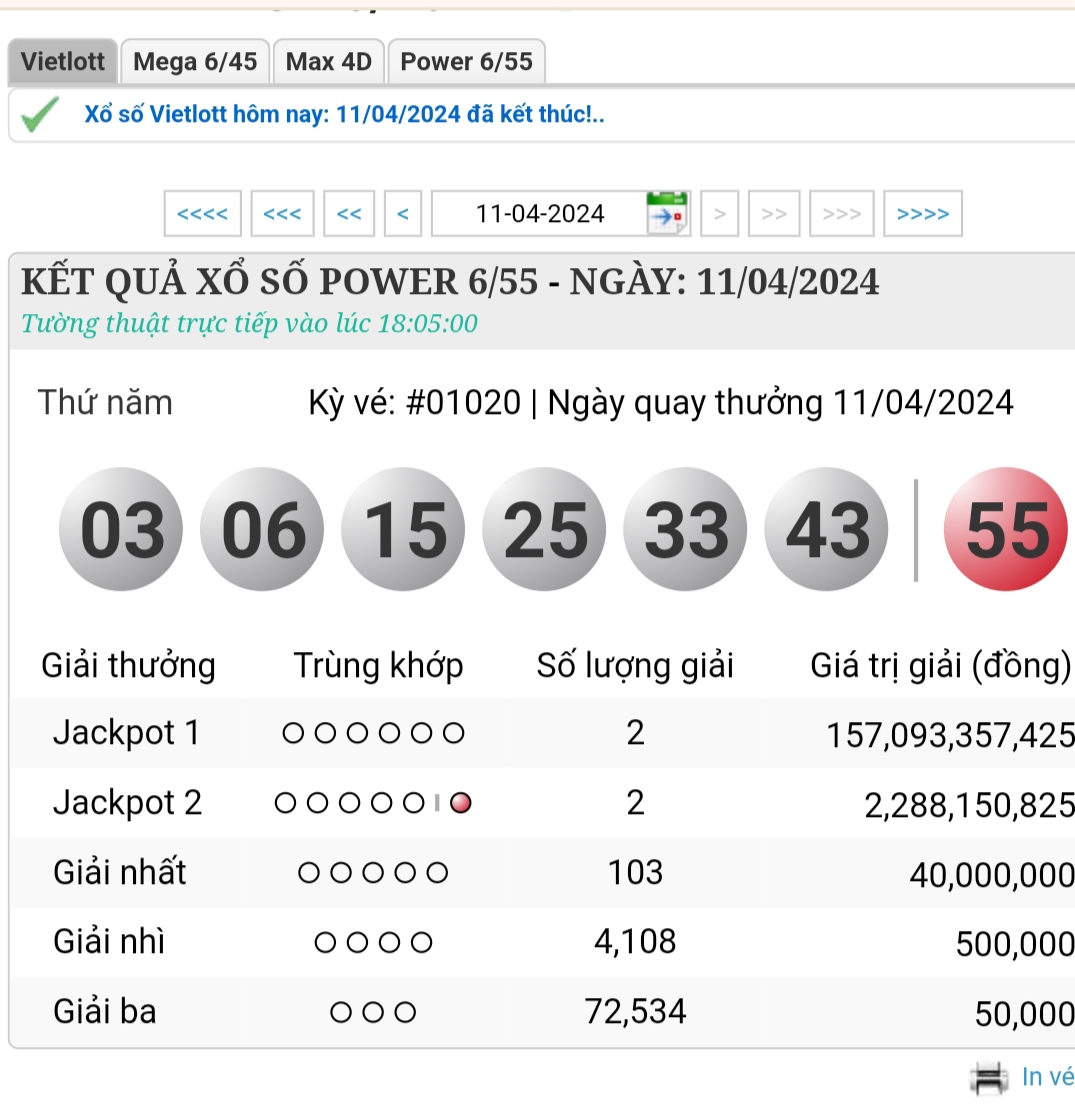Click the Kỳ vé #01020 text
The height and width of the screenshot is (1110, 1075).
415,402
